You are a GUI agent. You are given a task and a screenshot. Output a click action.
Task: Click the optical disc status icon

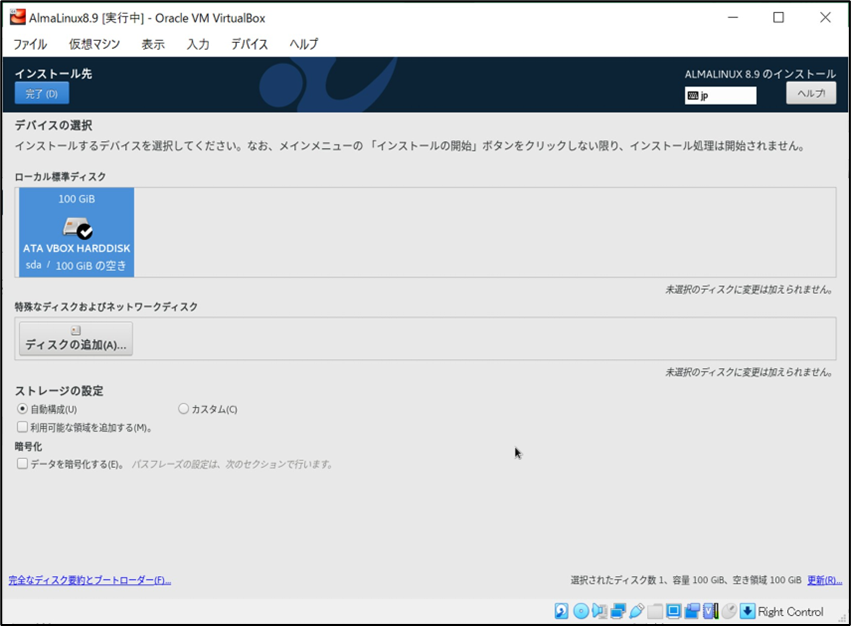(x=581, y=611)
